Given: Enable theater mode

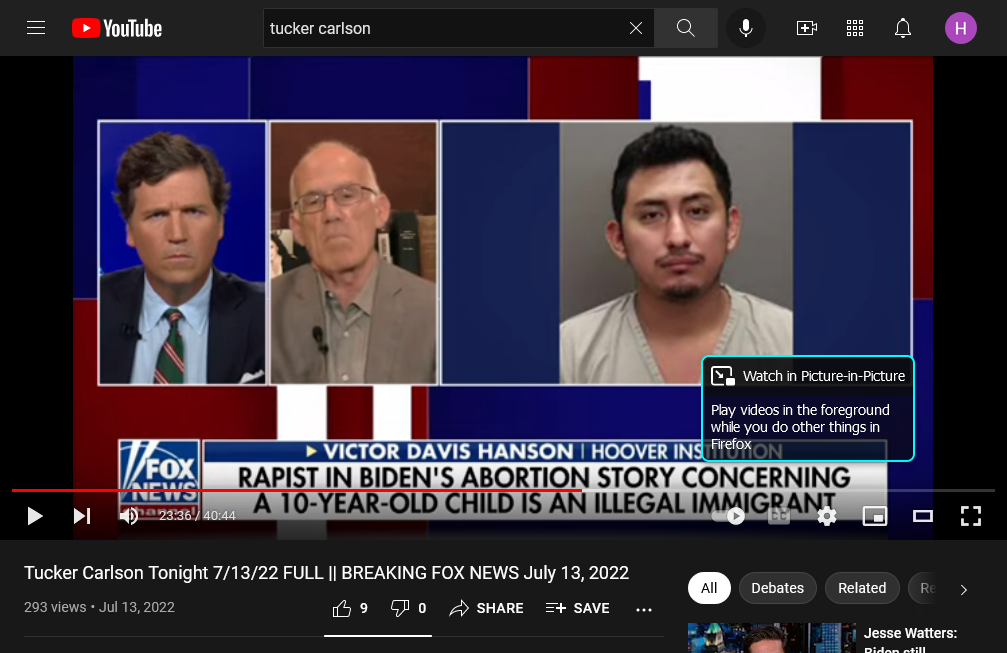Looking at the screenshot, I should 923,516.
